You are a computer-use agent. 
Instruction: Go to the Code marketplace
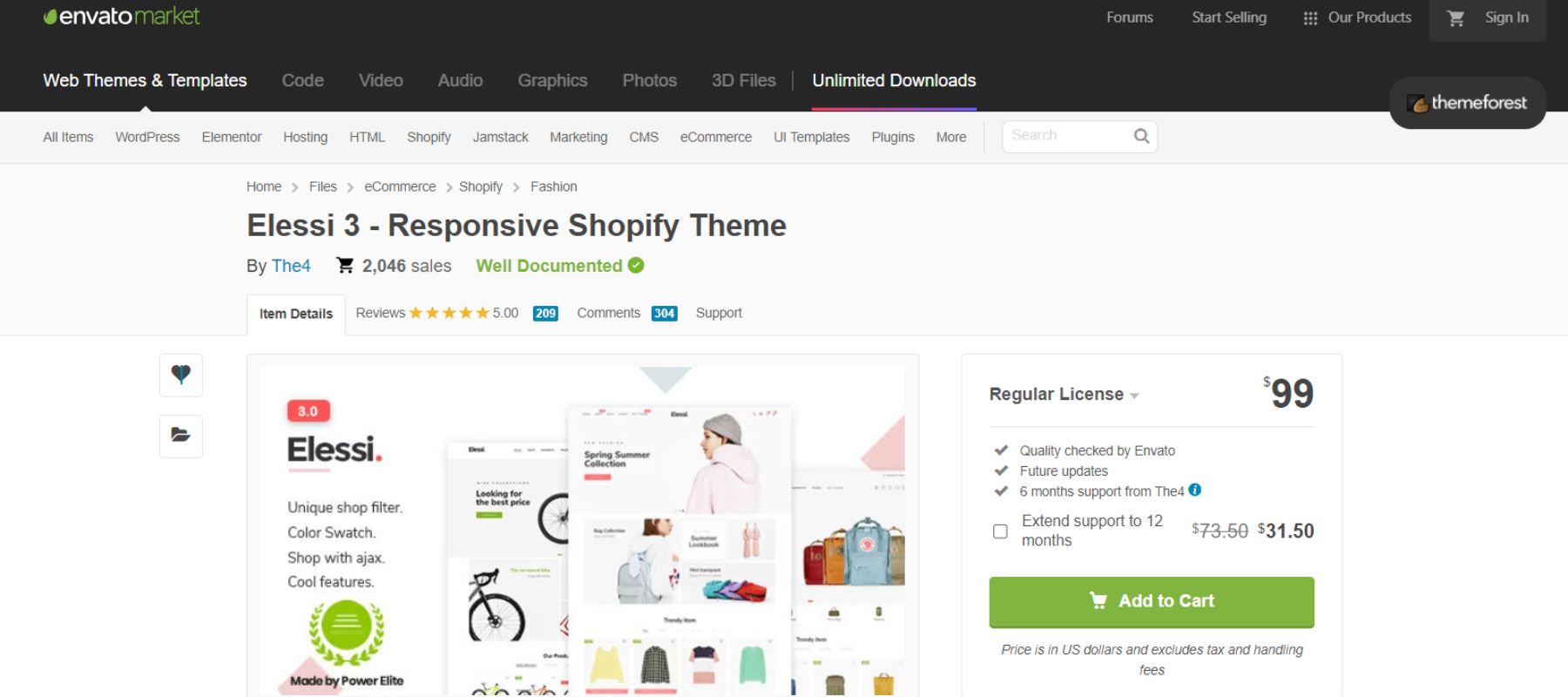(x=302, y=80)
